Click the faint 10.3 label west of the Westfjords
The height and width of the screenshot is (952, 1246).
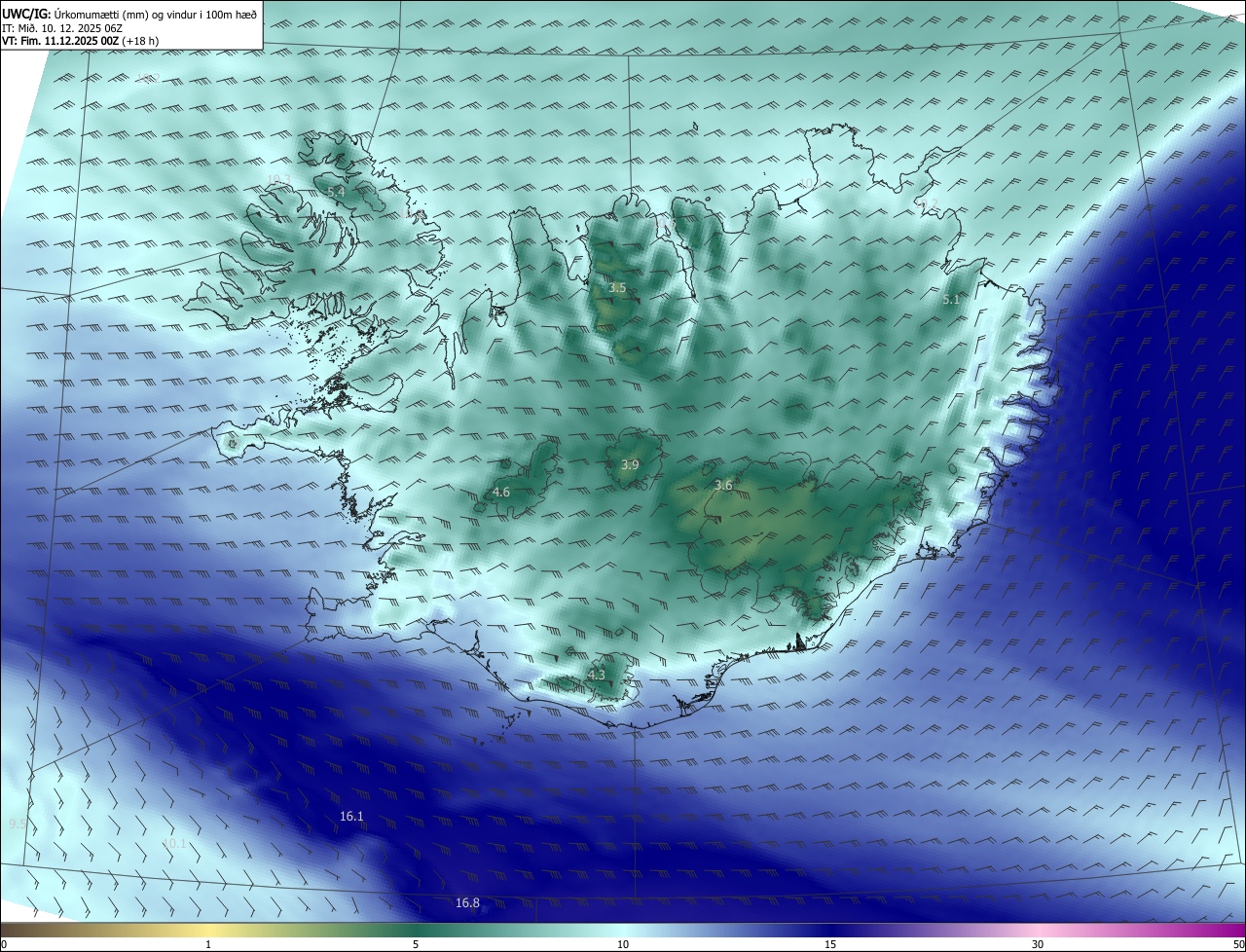click(277, 179)
